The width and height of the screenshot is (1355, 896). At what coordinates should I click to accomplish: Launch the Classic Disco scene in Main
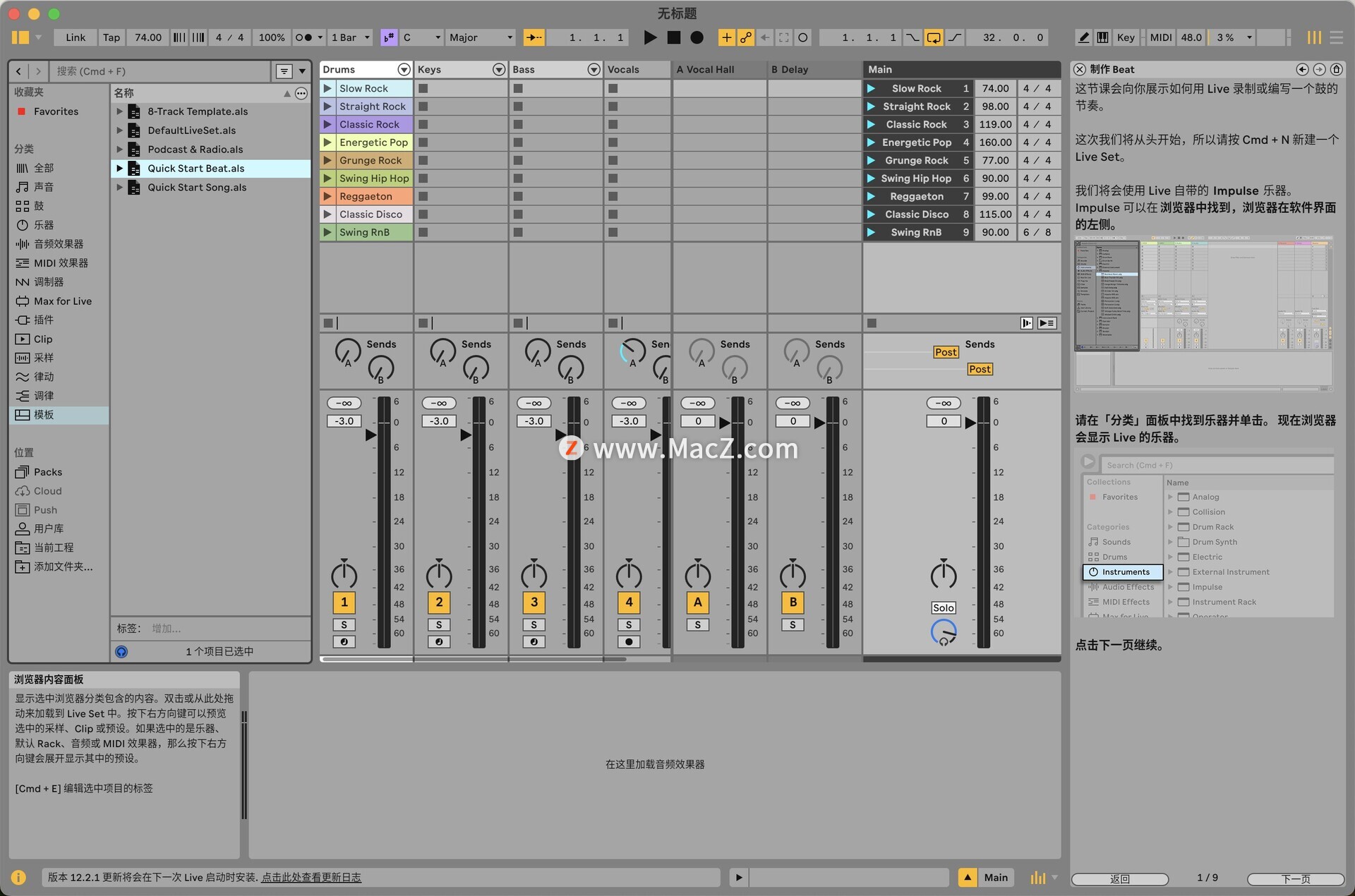tap(872, 214)
